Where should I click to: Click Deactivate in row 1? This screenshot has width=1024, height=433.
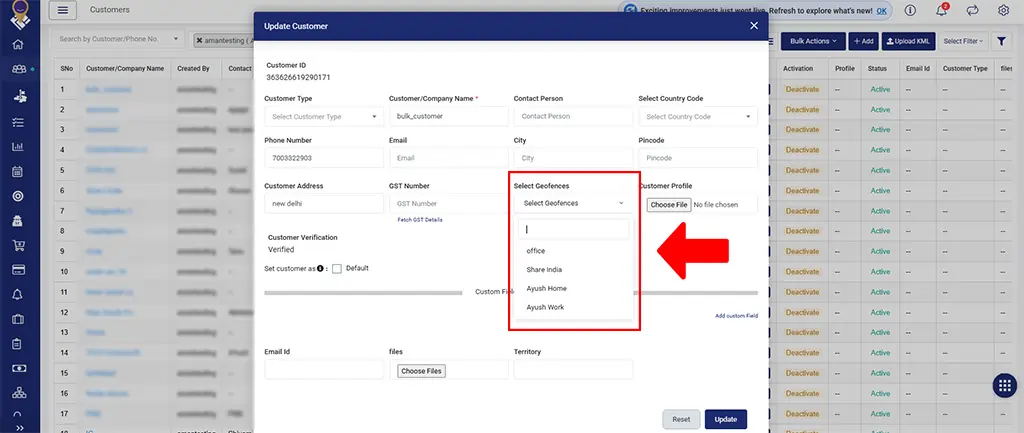(802, 89)
